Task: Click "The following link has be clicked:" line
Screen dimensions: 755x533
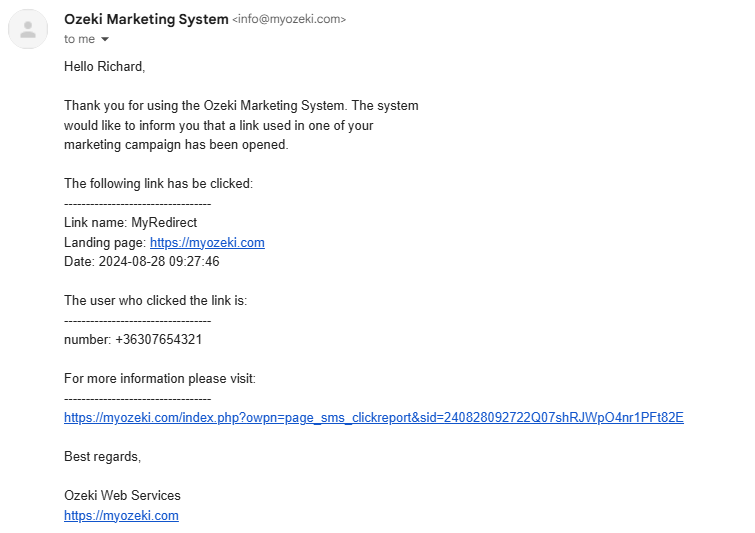Action: [158, 183]
